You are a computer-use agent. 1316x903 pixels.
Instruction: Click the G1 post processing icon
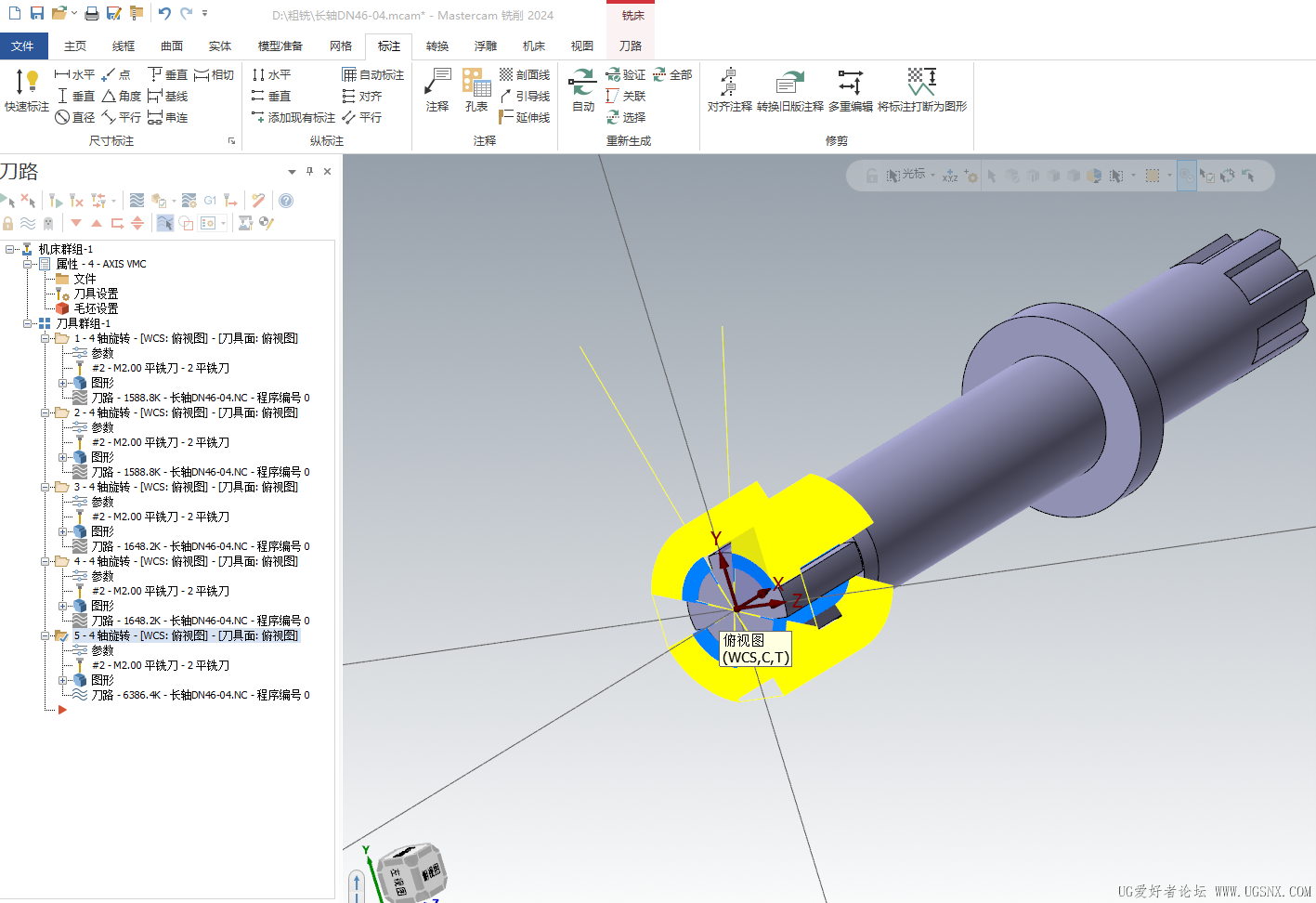pyautogui.click(x=210, y=200)
